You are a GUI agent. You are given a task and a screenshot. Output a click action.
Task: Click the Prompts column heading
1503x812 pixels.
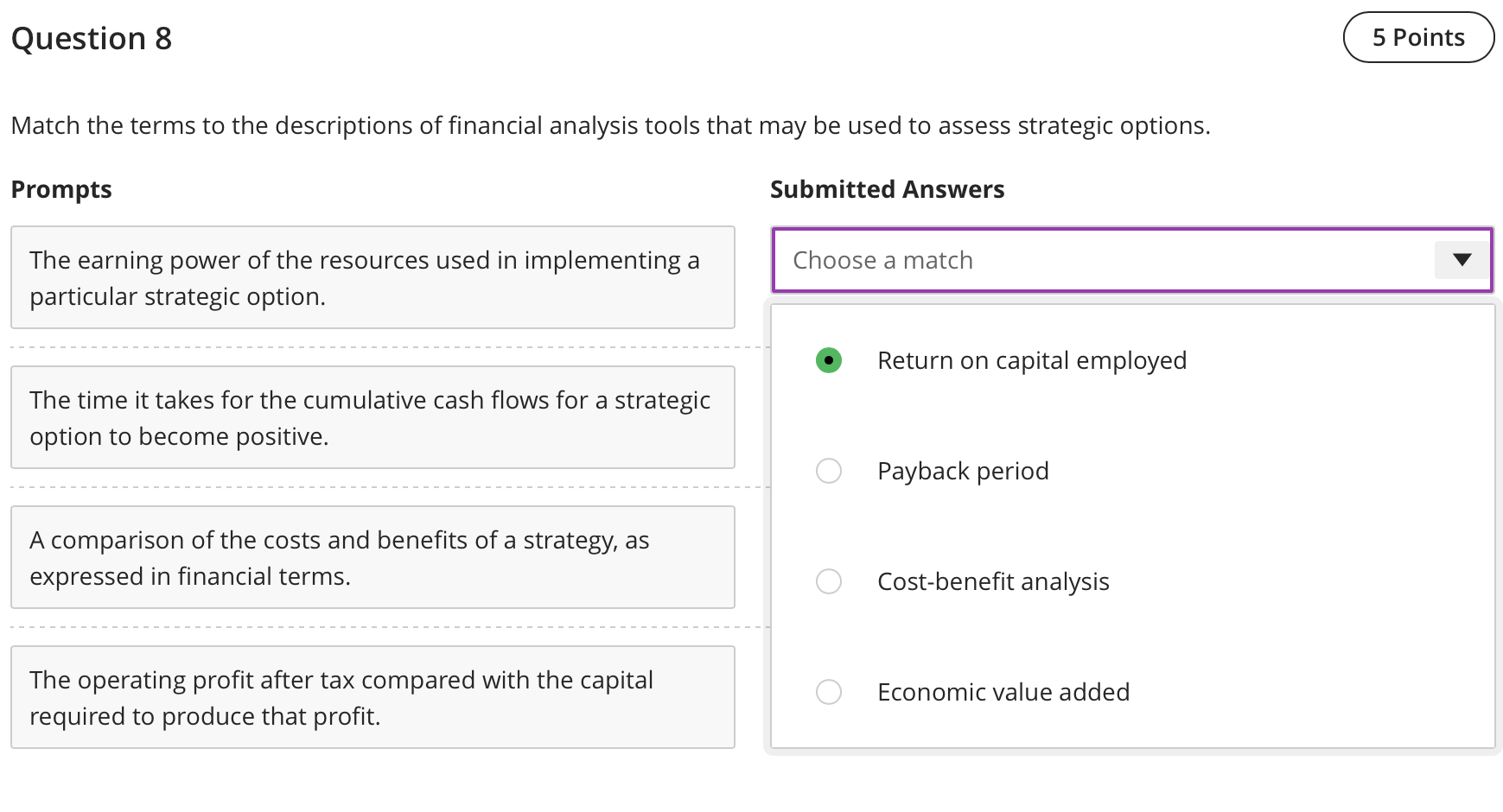61,189
